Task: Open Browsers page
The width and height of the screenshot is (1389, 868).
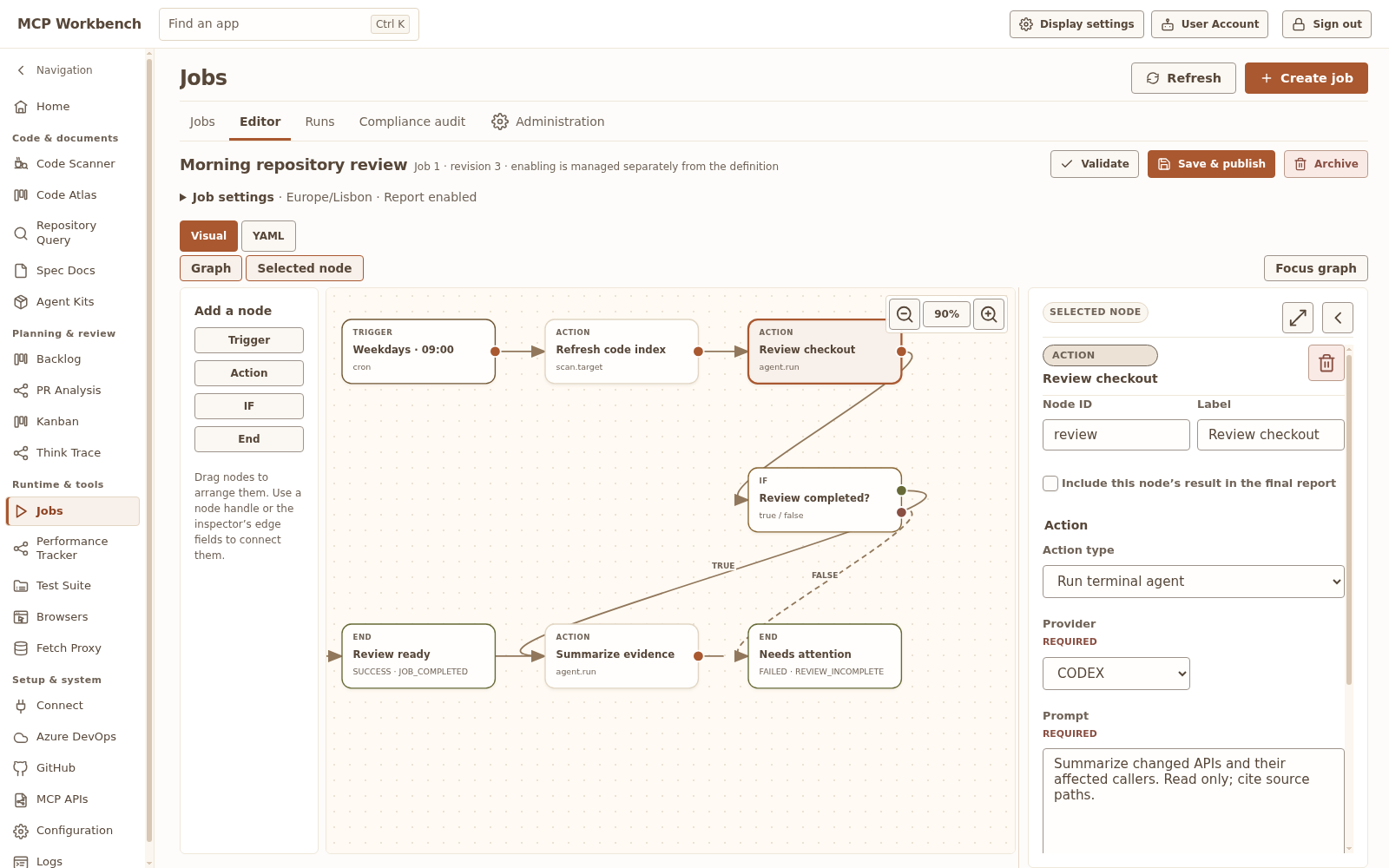Action: pos(73,617)
